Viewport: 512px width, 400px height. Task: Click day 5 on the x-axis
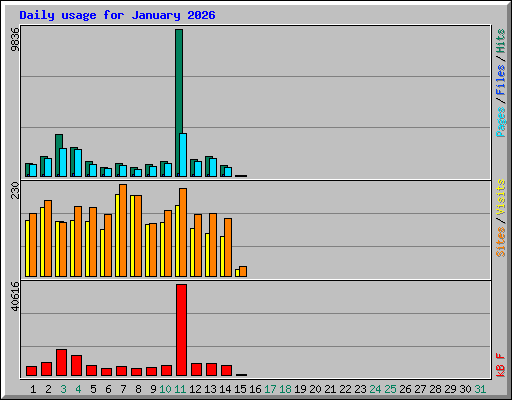tap(93, 389)
